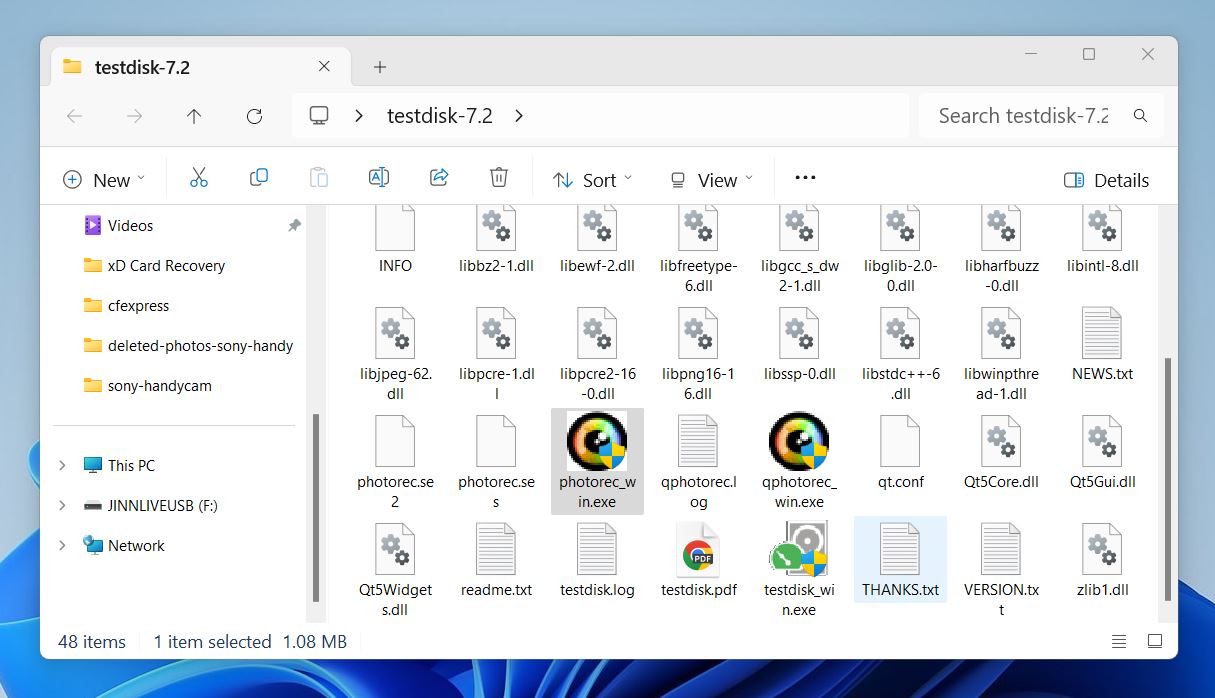Expand chevron before testdisk-7.2 in address bar

(x=359, y=116)
